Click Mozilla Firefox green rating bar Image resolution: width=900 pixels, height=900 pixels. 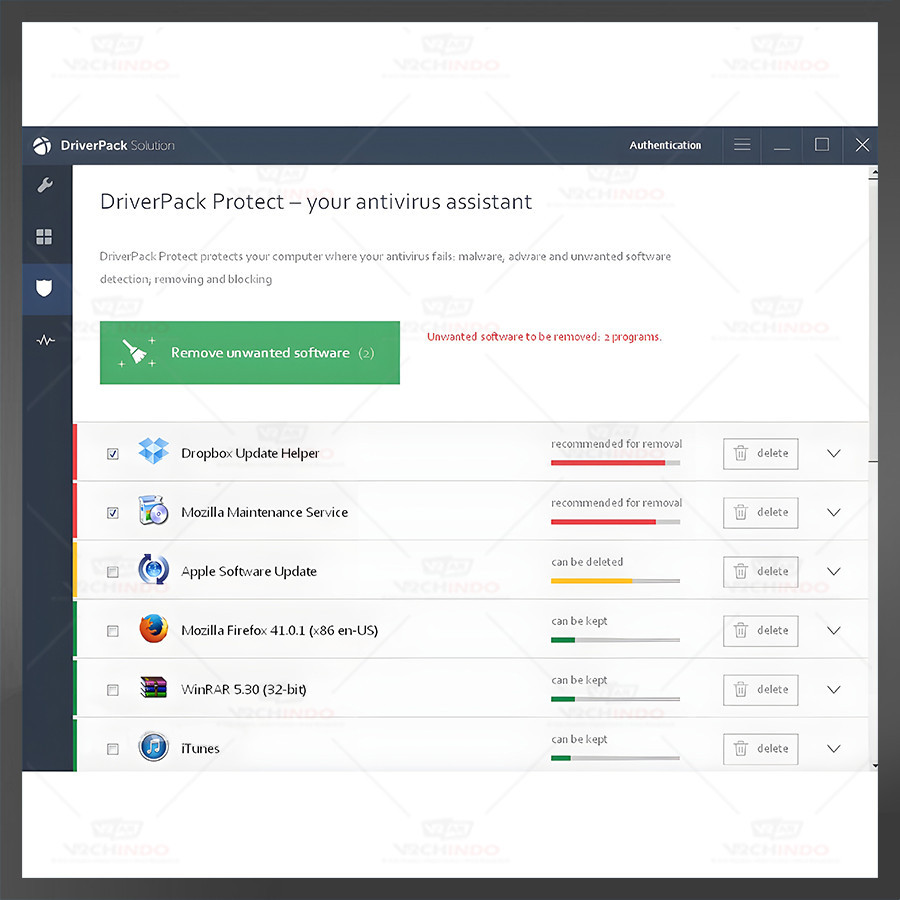615,640
